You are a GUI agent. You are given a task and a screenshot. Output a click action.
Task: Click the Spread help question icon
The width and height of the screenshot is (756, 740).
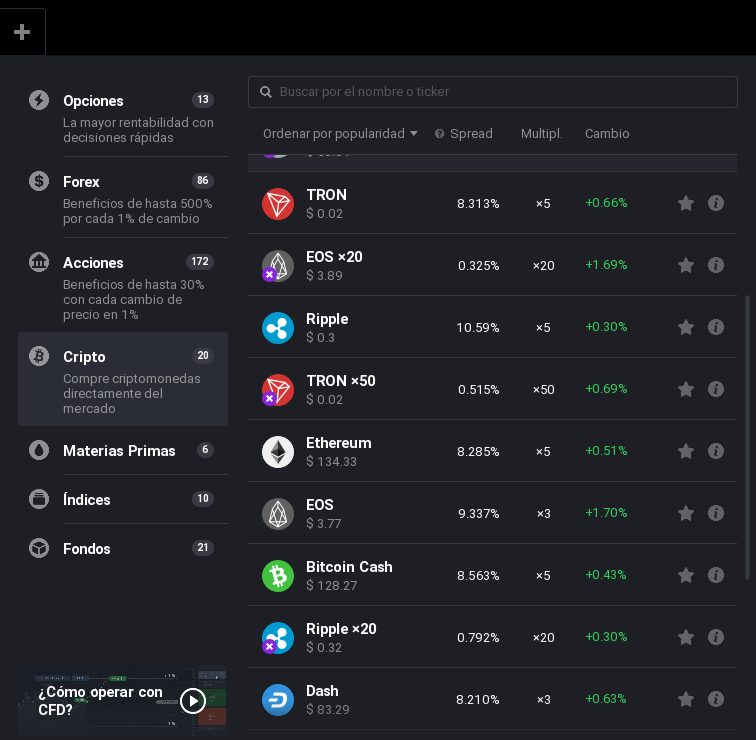[439, 134]
